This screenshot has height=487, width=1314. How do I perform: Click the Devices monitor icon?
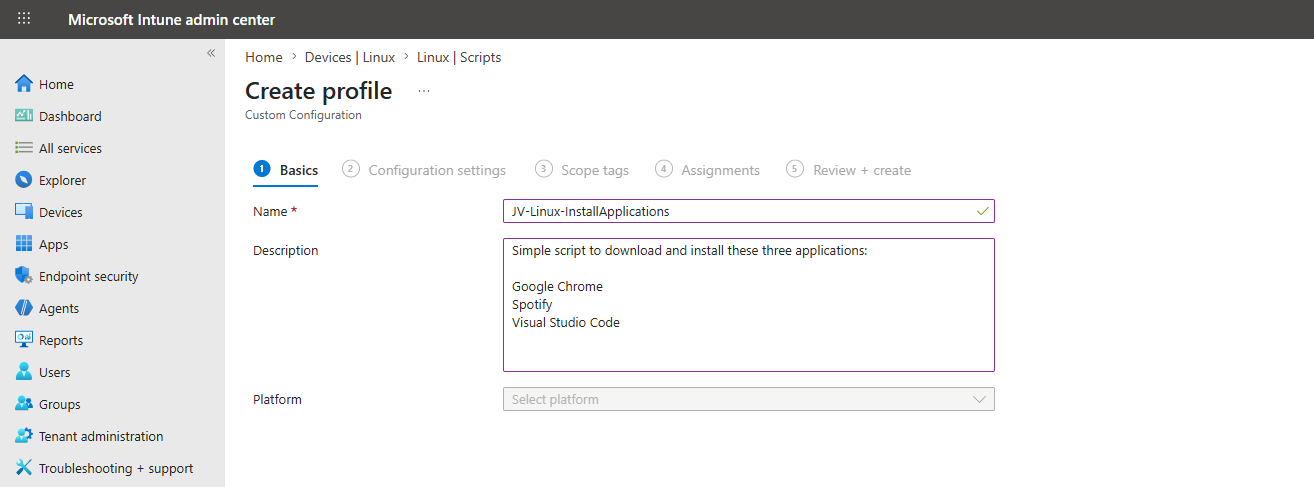pyautogui.click(x=24, y=212)
